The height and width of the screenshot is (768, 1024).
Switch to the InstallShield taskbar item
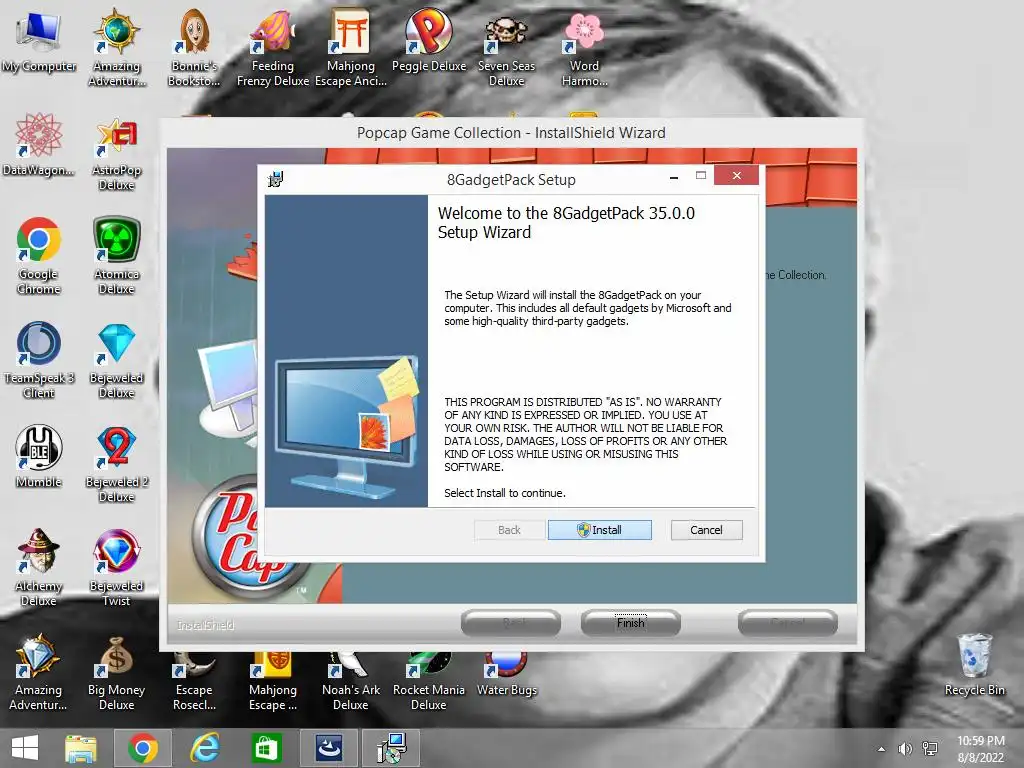pyautogui.click(x=328, y=748)
